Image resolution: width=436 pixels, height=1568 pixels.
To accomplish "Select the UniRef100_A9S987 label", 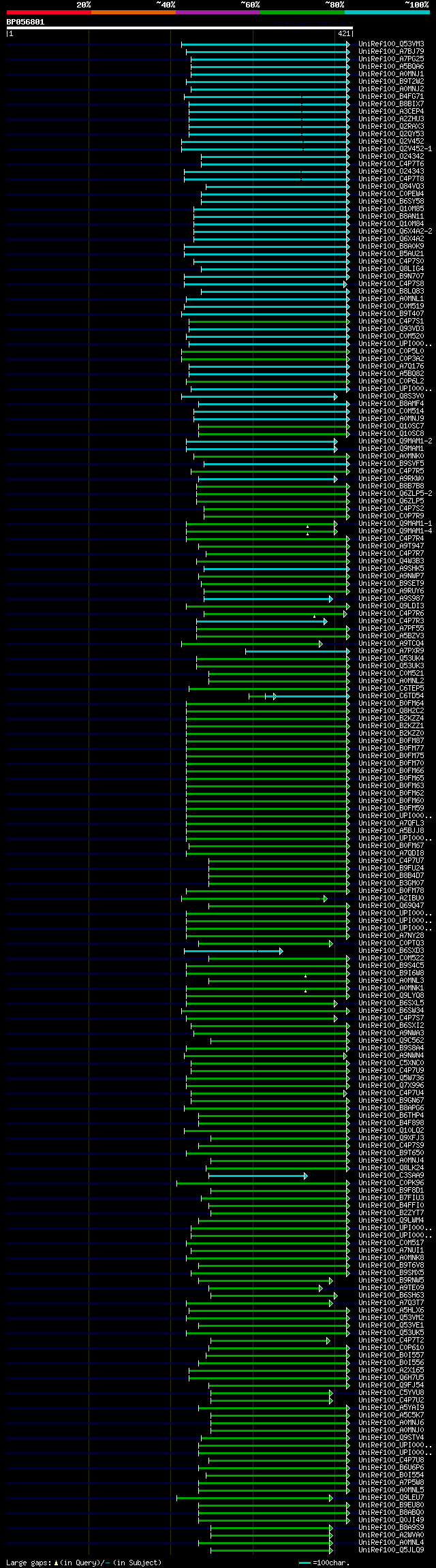I will pyautogui.click(x=391, y=599).
